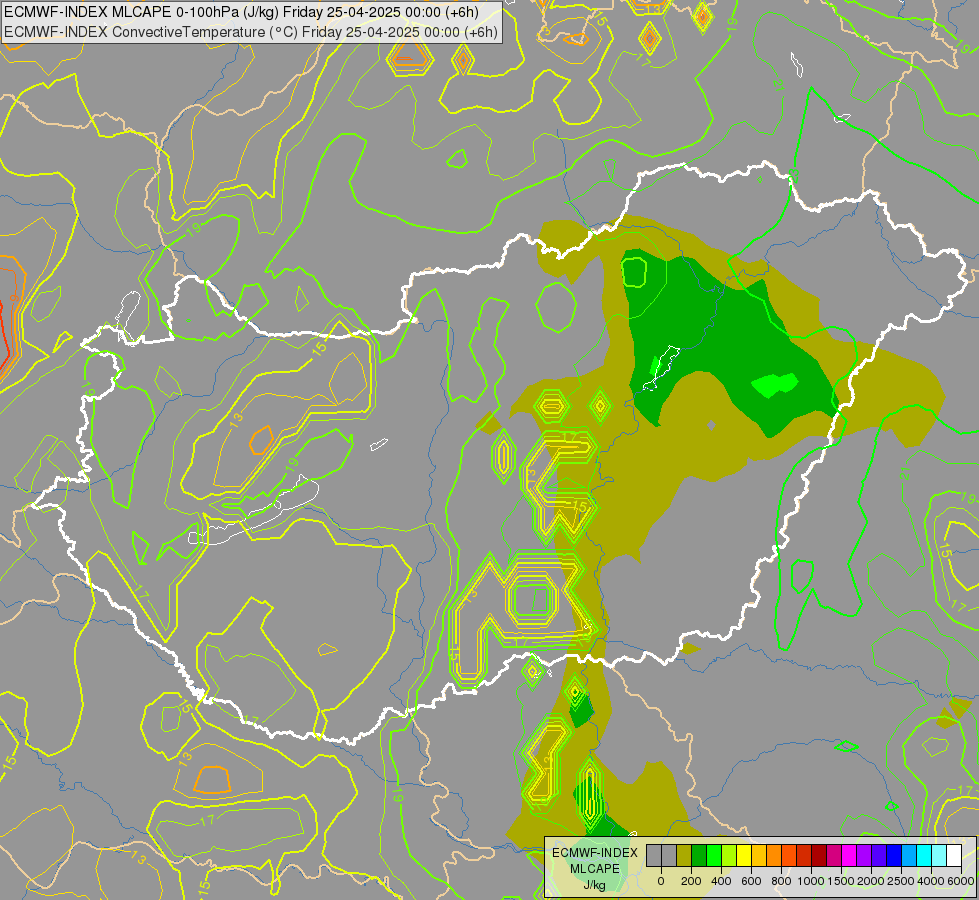979x900 pixels.
Task: Click the legend value 2500
Action: pos(901,881)
